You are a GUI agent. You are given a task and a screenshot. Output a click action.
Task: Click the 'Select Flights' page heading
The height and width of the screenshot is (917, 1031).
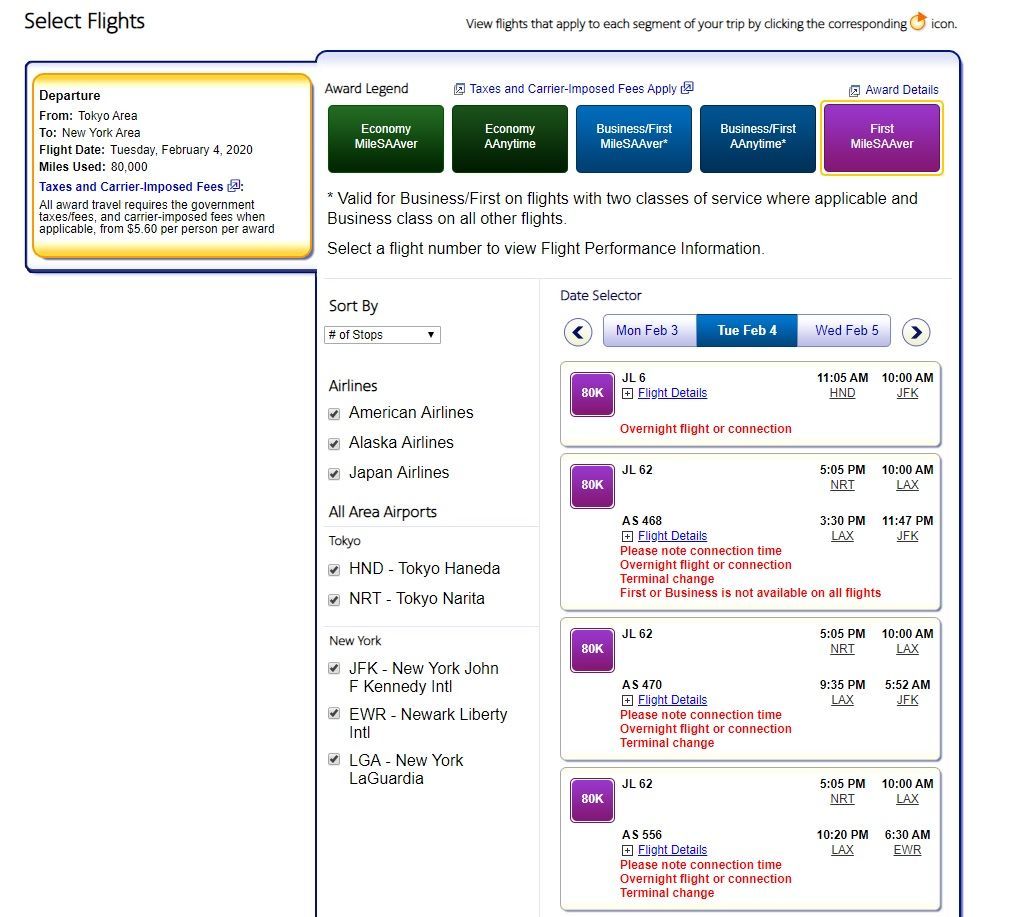coord(84,21)
